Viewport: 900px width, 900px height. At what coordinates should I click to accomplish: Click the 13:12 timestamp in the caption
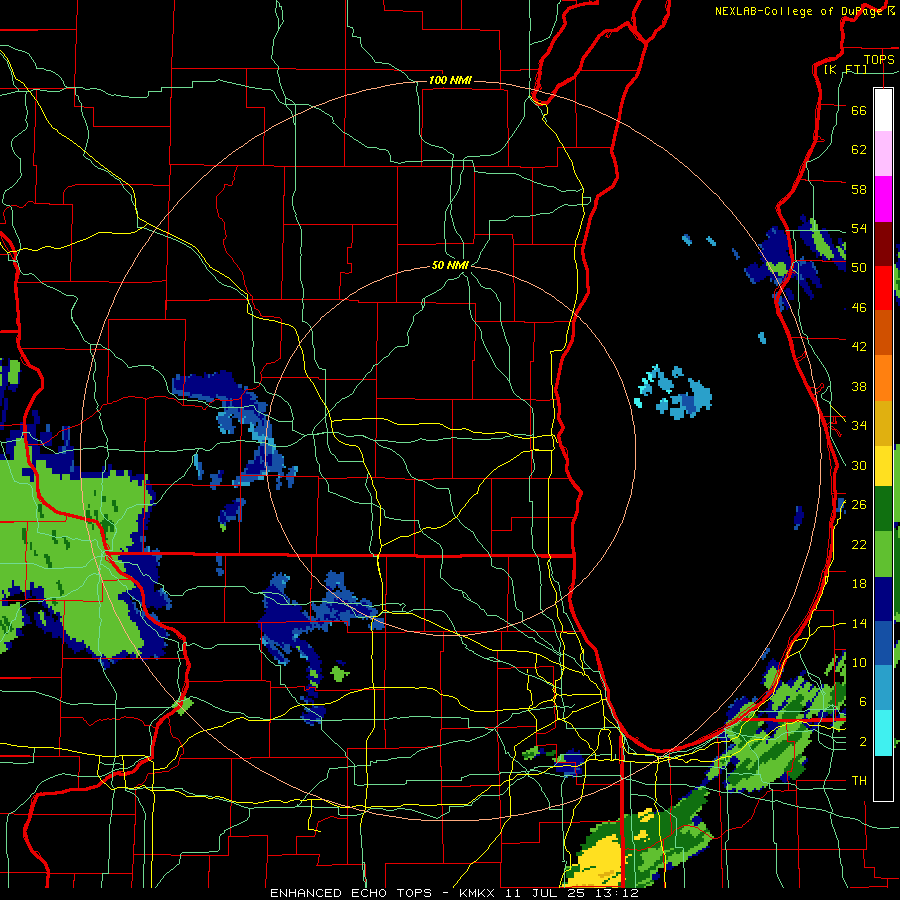pyautogui.click(x=617, y=893)
